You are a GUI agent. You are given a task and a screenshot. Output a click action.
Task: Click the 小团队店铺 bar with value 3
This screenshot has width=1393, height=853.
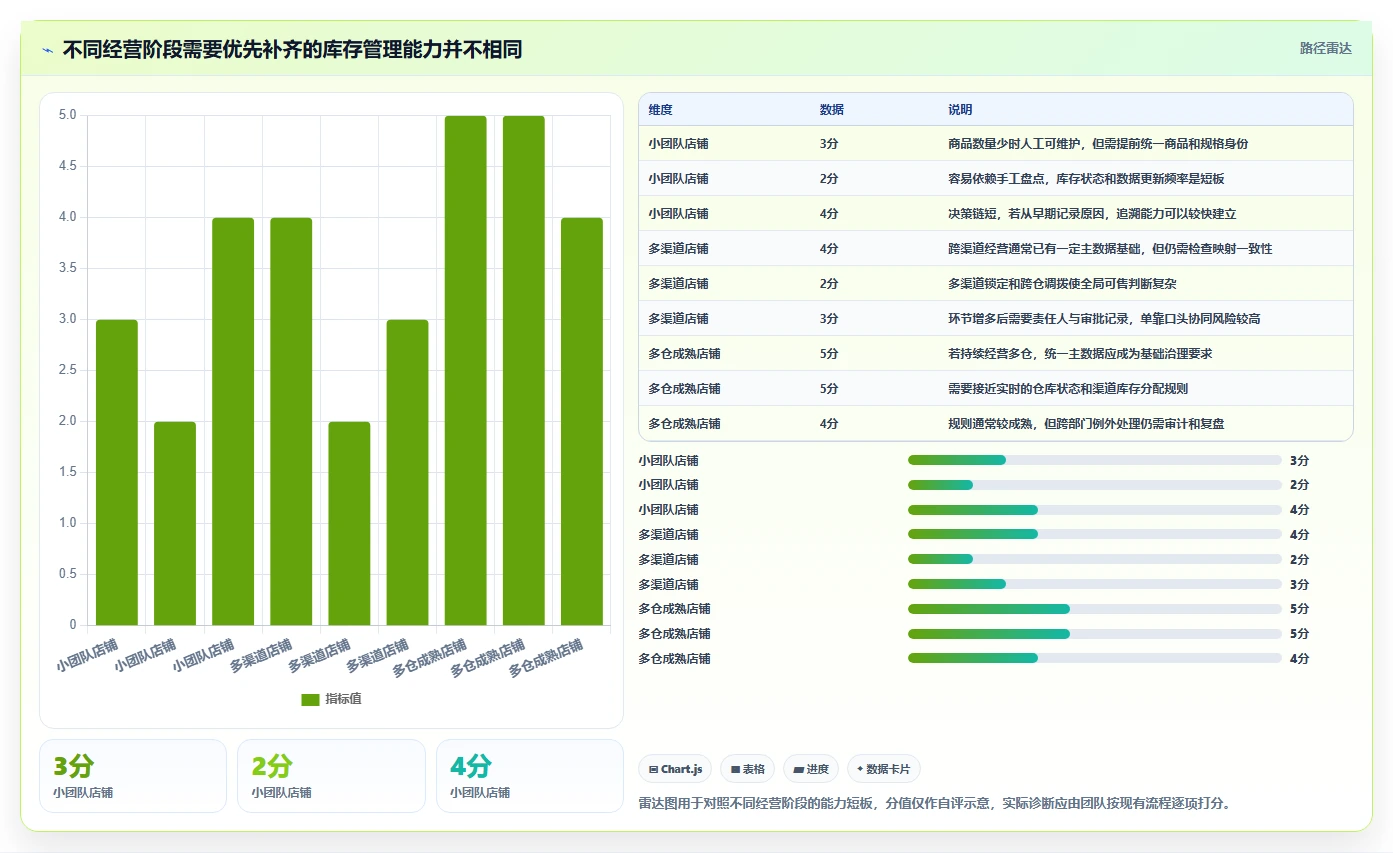click(x=117, y=472)
